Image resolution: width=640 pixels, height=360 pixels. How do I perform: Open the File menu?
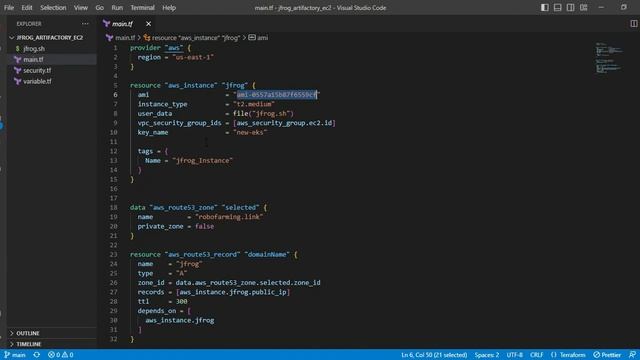(9, 7)
